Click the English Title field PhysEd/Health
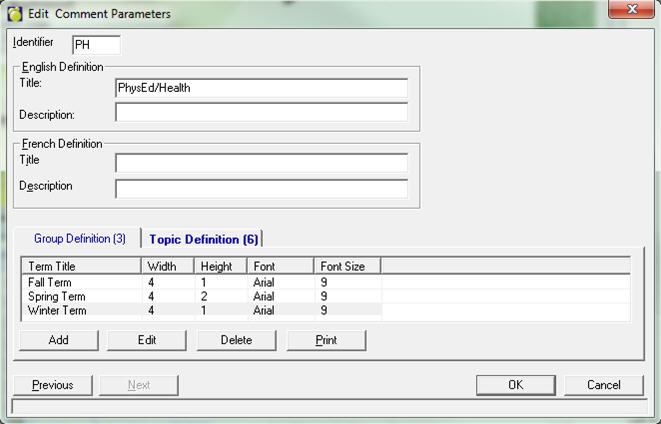Screen dimensions: 661x424 point(261,88)
